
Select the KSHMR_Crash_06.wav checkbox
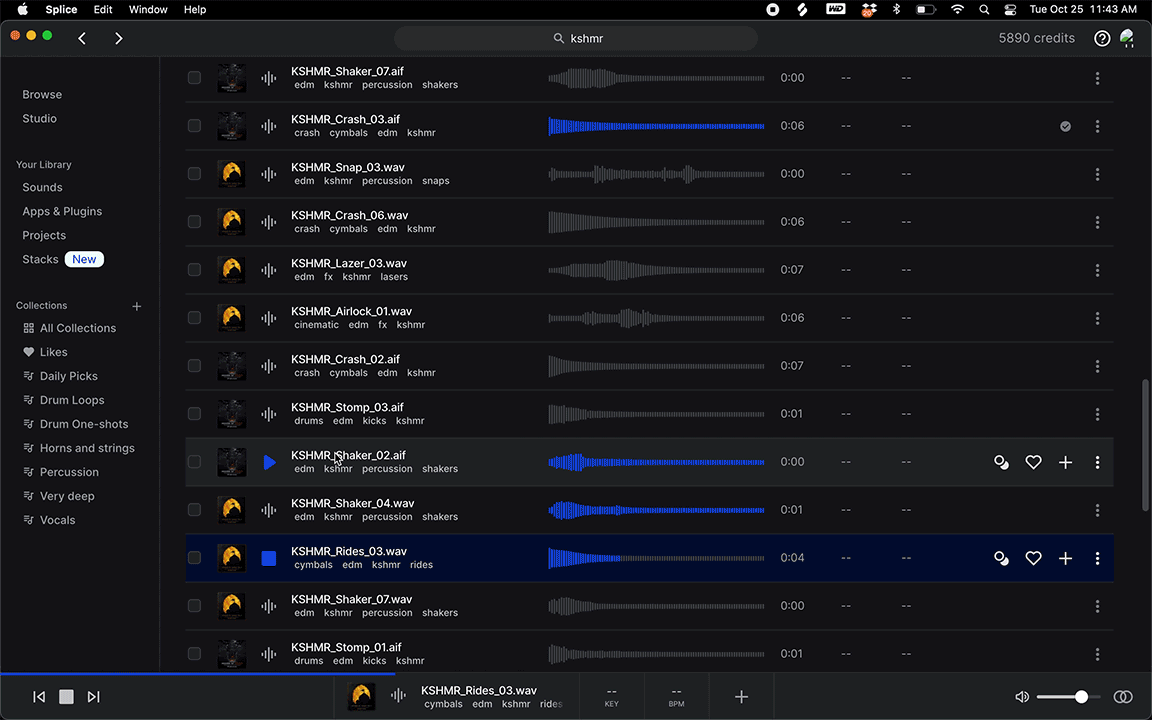[194, 222]
